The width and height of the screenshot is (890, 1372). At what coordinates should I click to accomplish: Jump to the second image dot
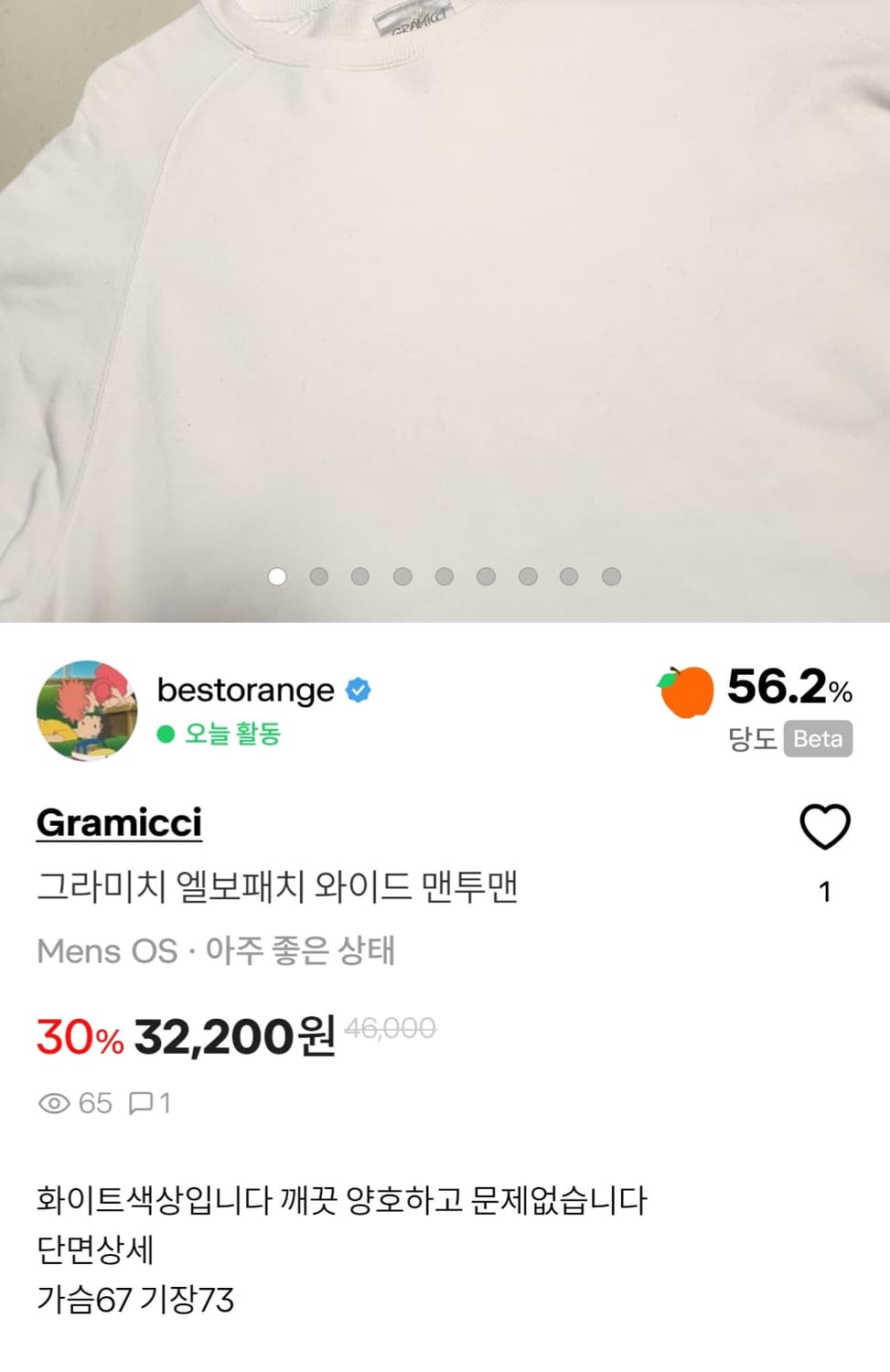[319, 576]
